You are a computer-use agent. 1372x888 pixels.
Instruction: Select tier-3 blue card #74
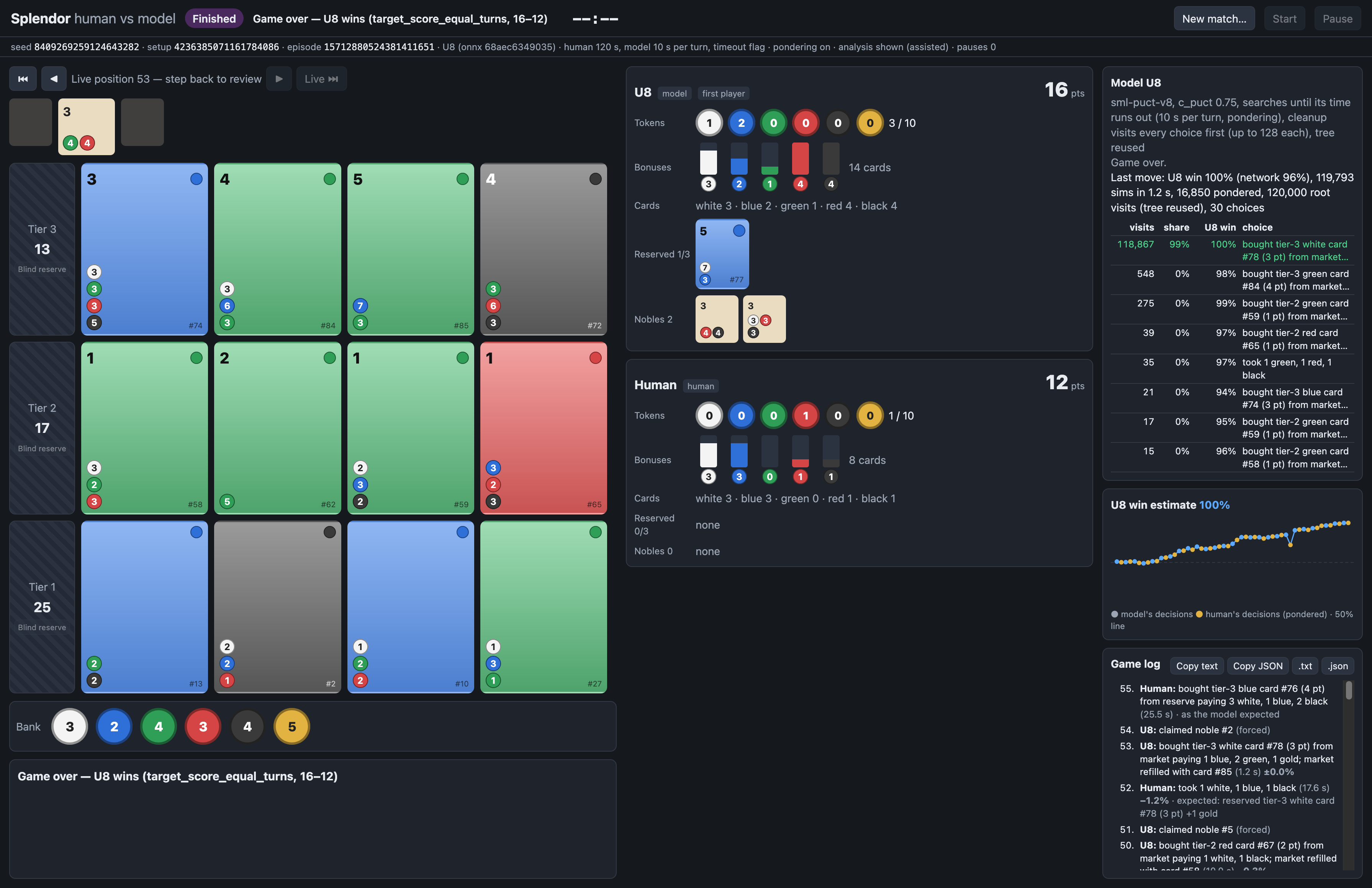coord(145,249)
